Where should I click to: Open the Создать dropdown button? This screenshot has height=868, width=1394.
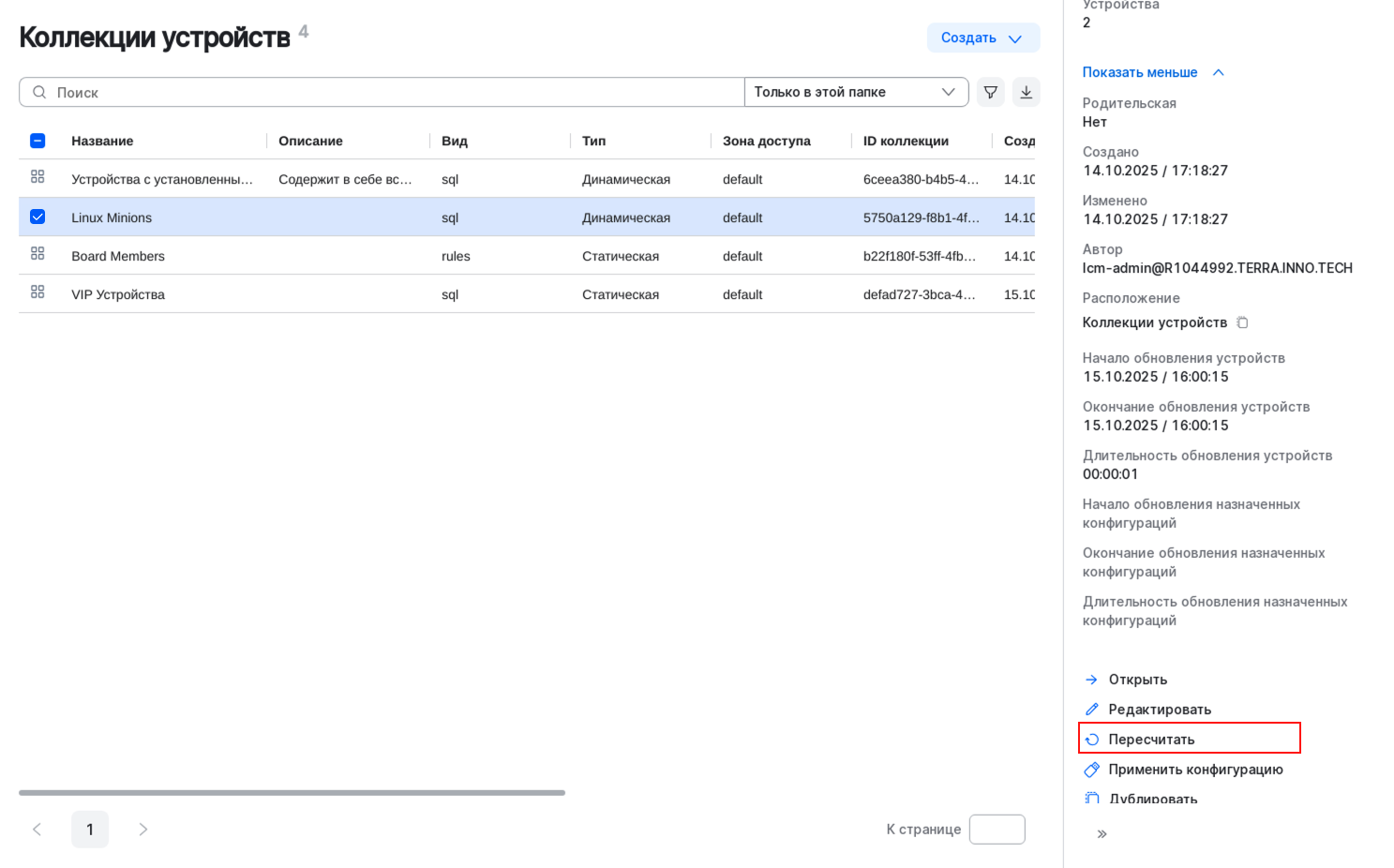(982, 37)
